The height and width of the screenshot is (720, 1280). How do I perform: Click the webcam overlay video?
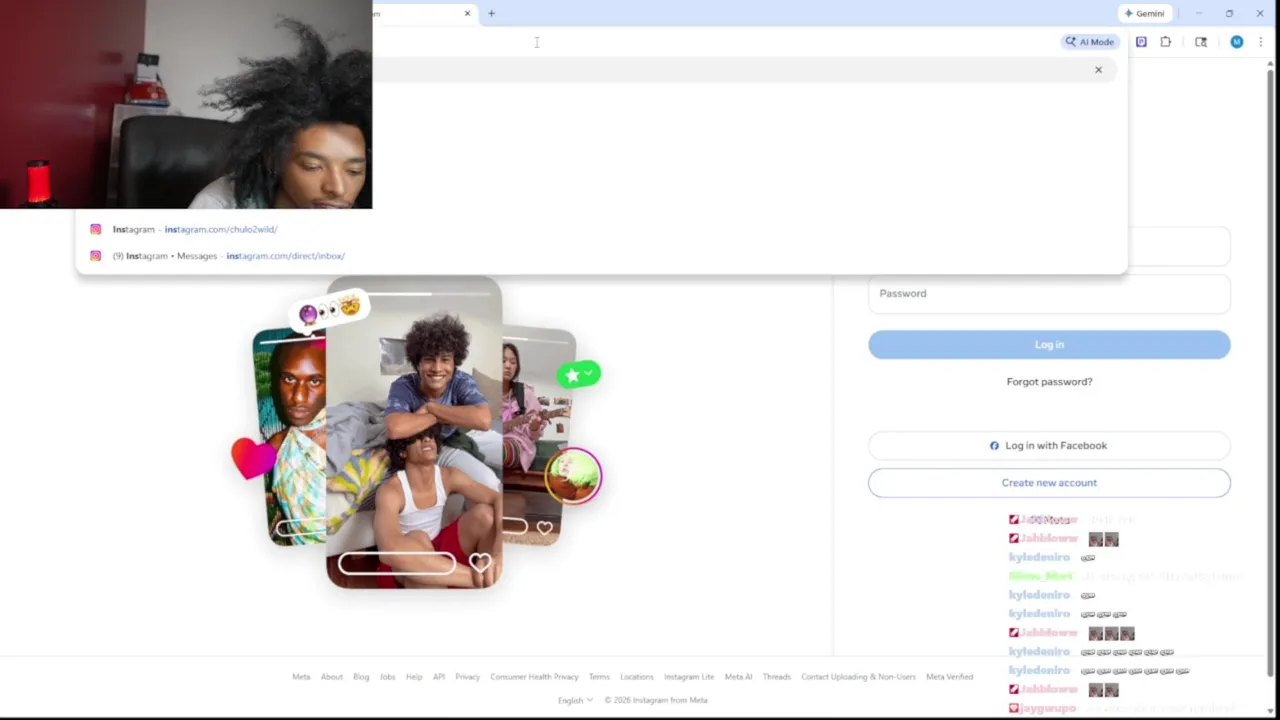pos(186,104)
